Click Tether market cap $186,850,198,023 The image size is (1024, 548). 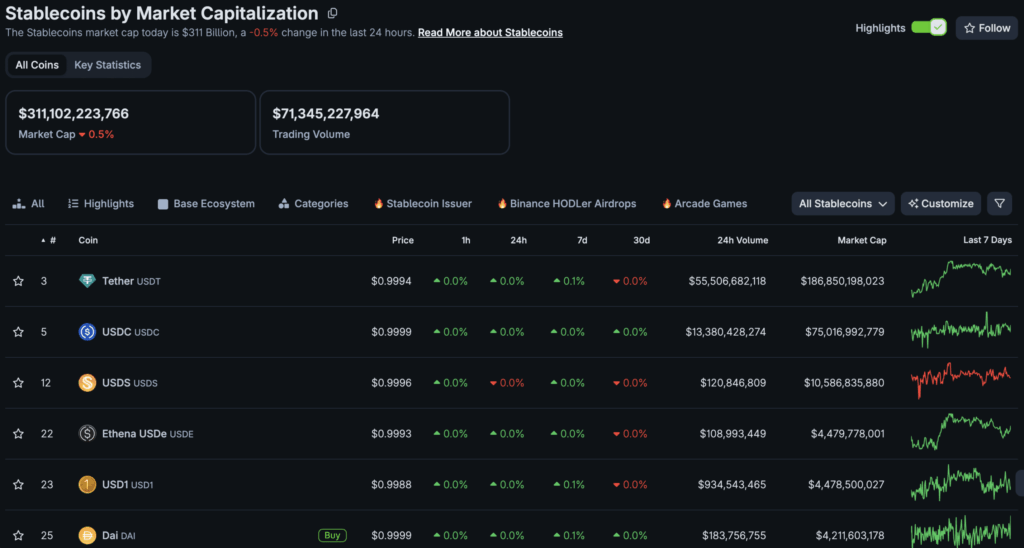[x=842, y=281]
